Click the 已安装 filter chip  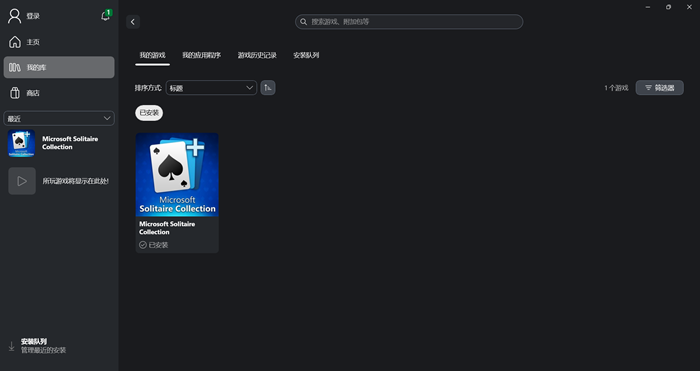pos(149,113)
